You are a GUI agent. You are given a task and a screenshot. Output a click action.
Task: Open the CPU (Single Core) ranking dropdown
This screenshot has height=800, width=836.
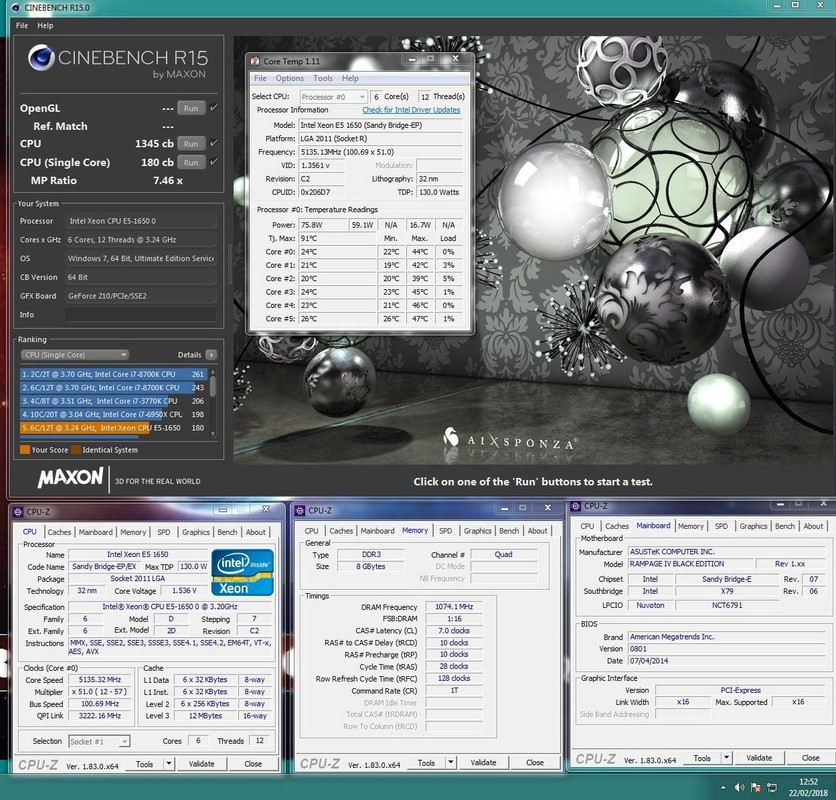click(x=75, y=355)
